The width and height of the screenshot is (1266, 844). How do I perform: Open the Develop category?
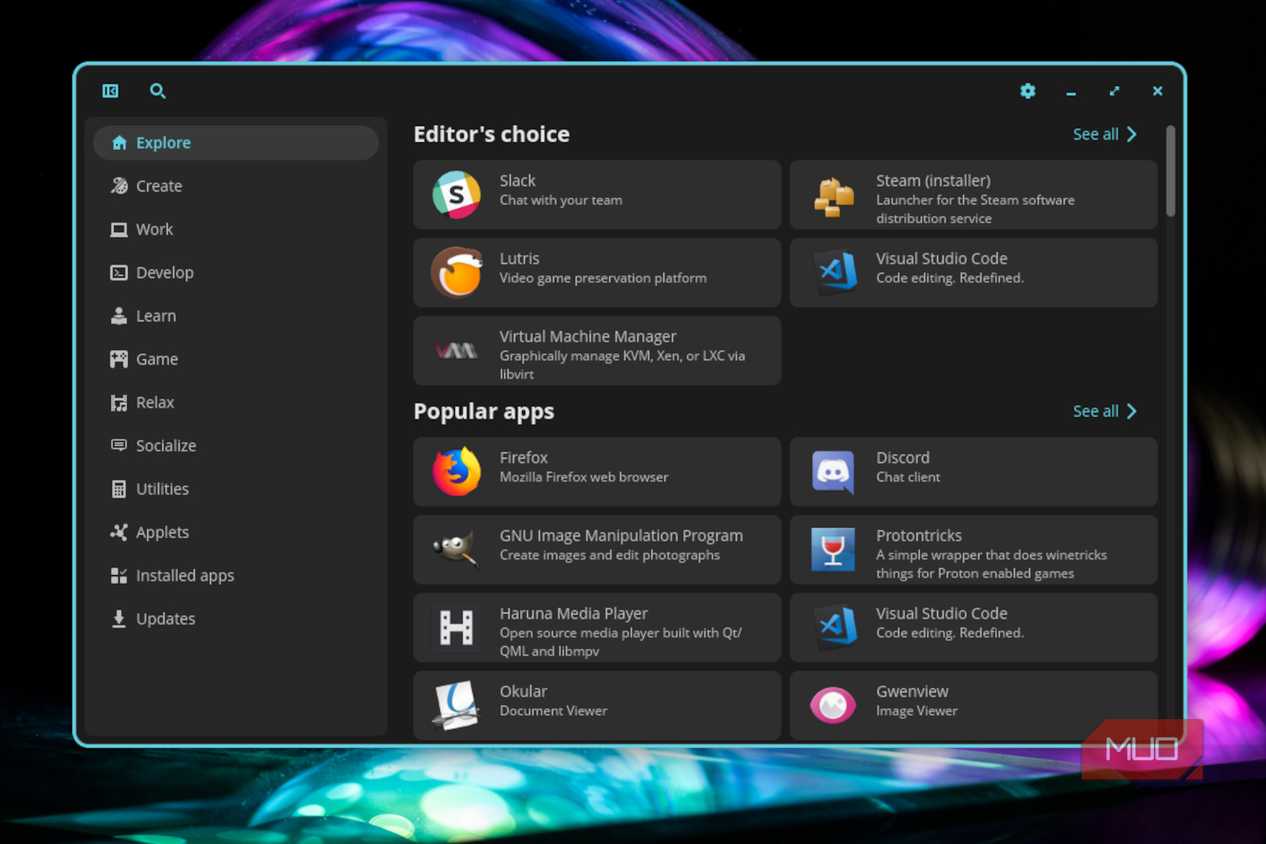click(x=236, y=272)
